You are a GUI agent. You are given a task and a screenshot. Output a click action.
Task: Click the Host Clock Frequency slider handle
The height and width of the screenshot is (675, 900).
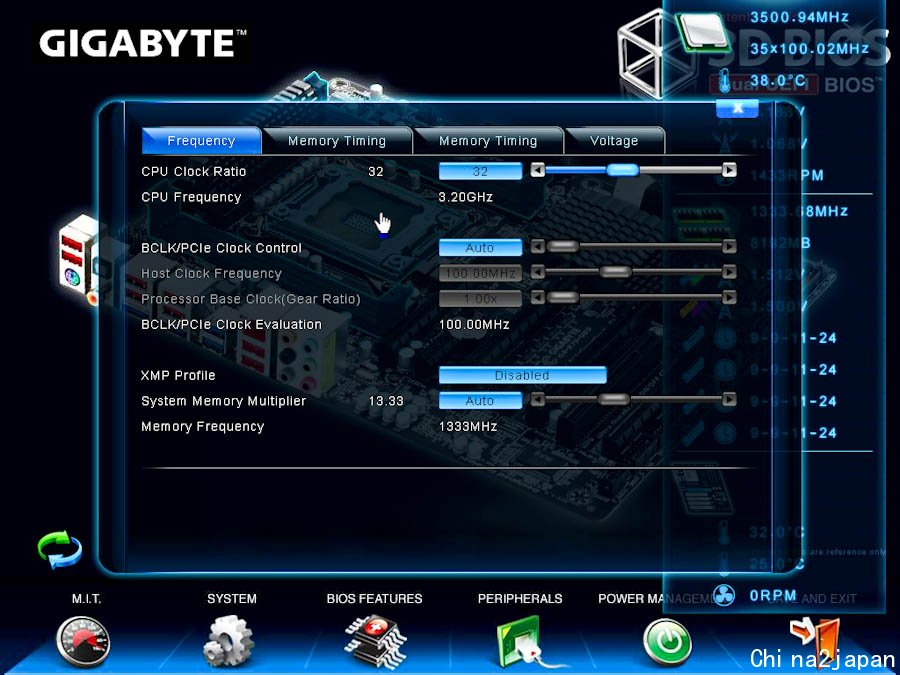(615, 272)
